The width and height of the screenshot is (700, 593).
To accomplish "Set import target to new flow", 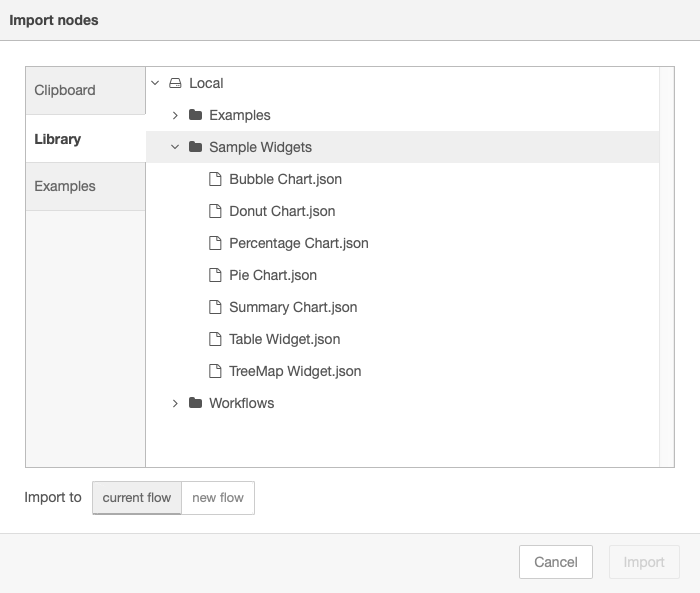I will click(x=218, y=497).
